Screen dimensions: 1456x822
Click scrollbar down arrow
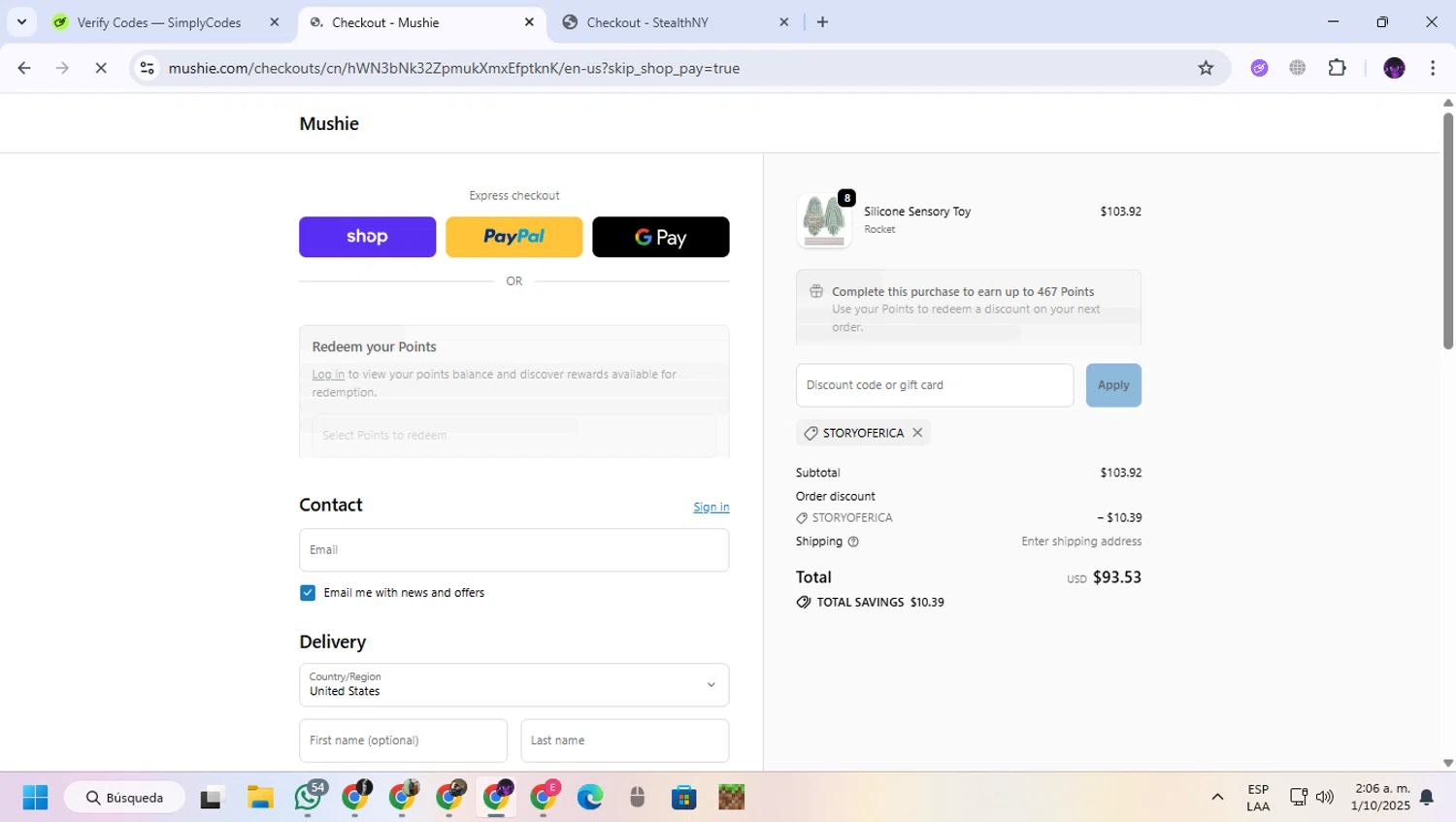coord(1447,764)
